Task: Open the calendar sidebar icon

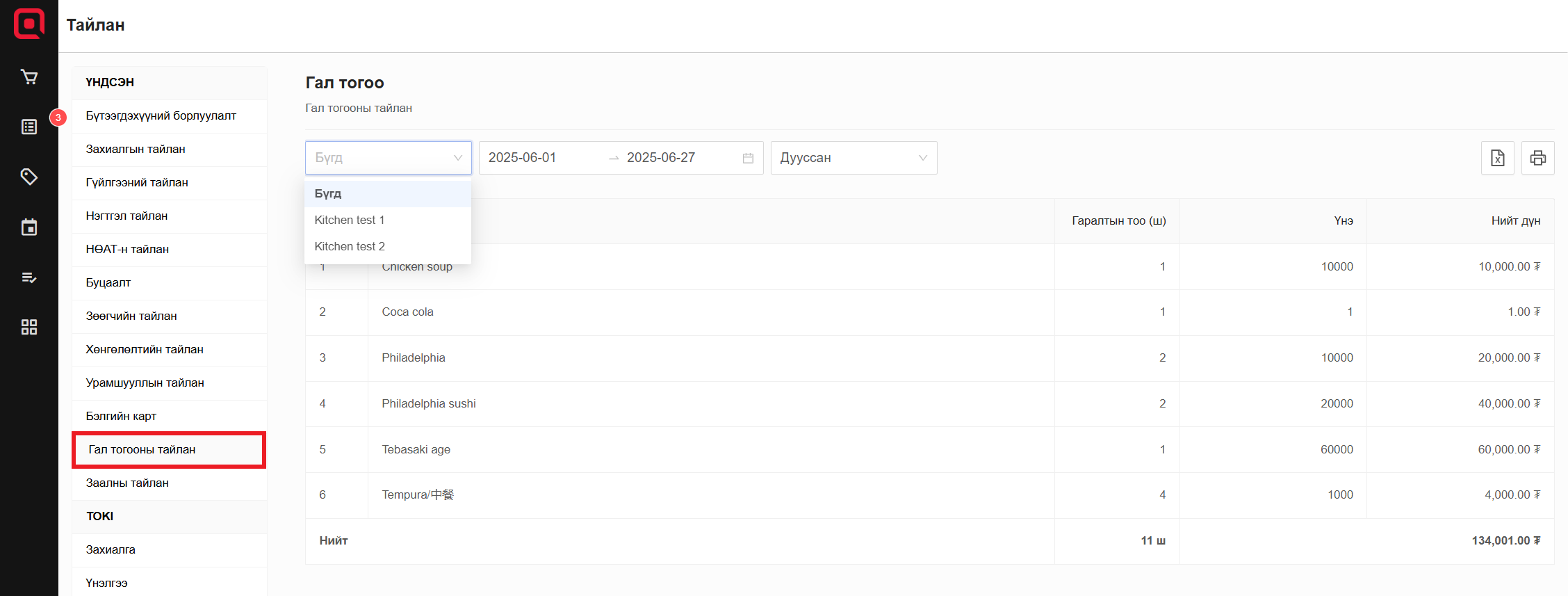Action: (28, 227)
